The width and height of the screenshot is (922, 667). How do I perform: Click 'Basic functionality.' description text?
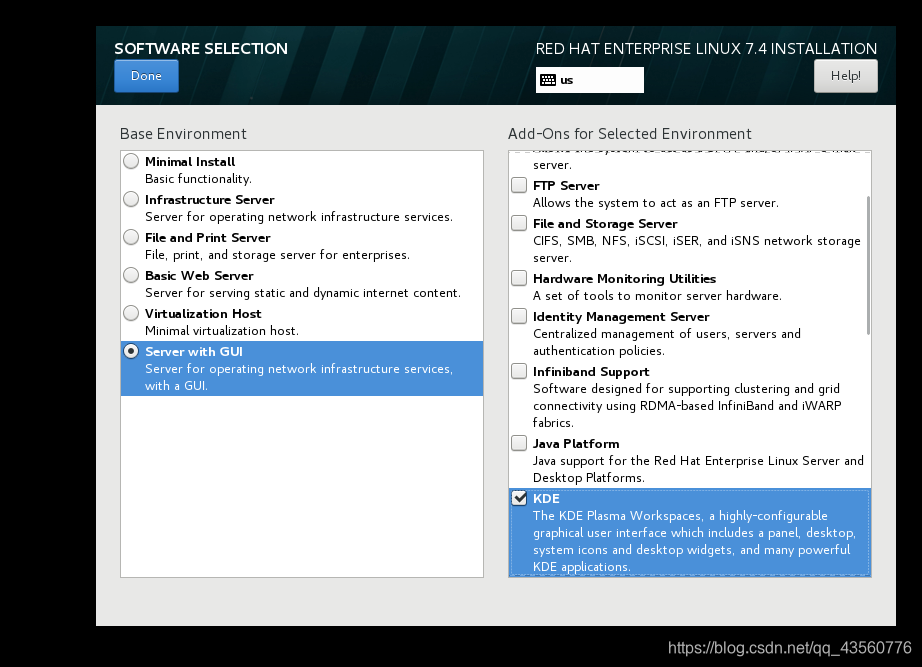click(198, 179)
